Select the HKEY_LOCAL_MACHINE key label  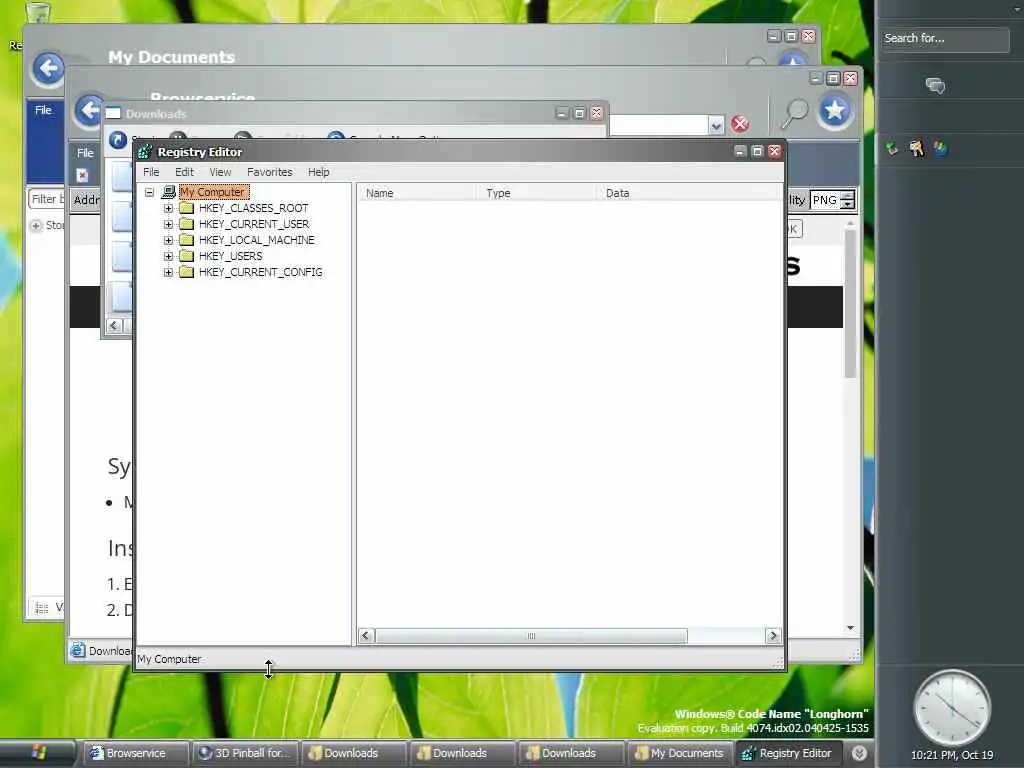(x=257, y=240)
